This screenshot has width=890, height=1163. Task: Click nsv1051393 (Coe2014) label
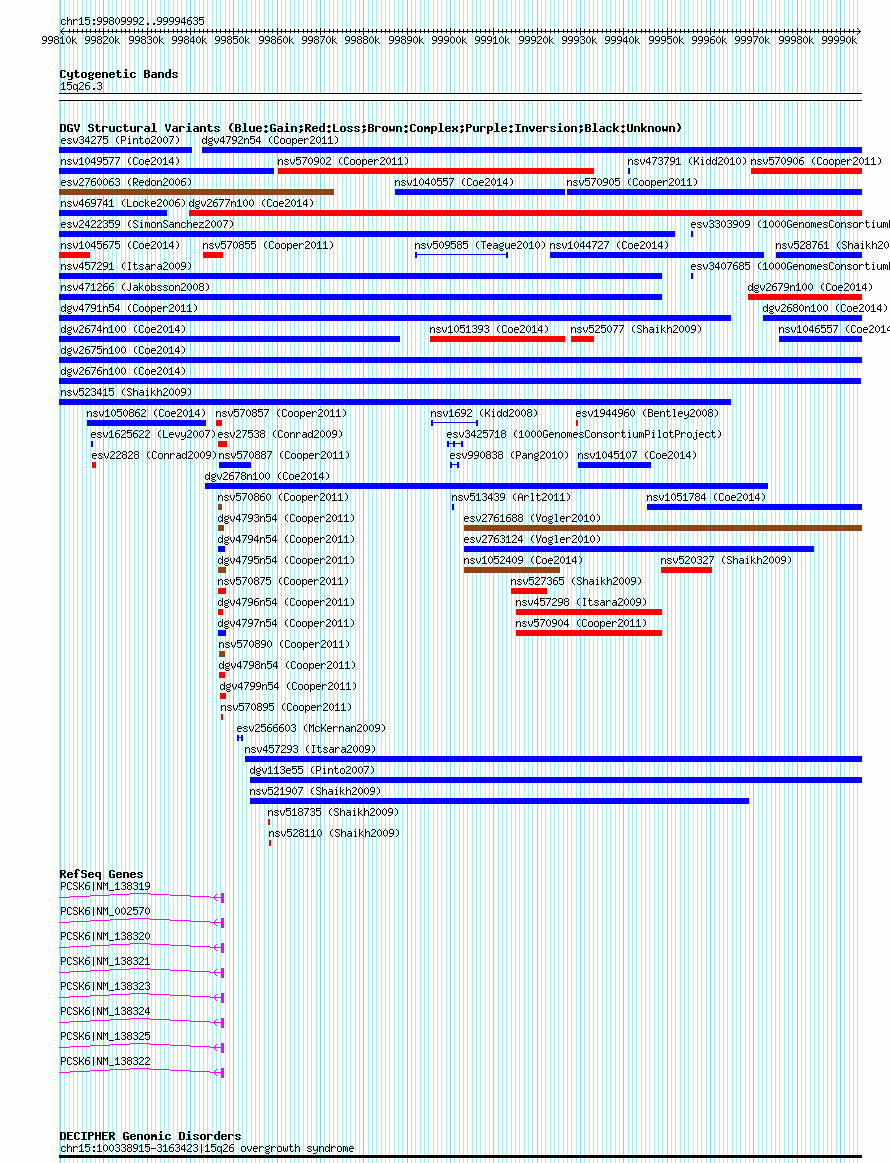490,329
